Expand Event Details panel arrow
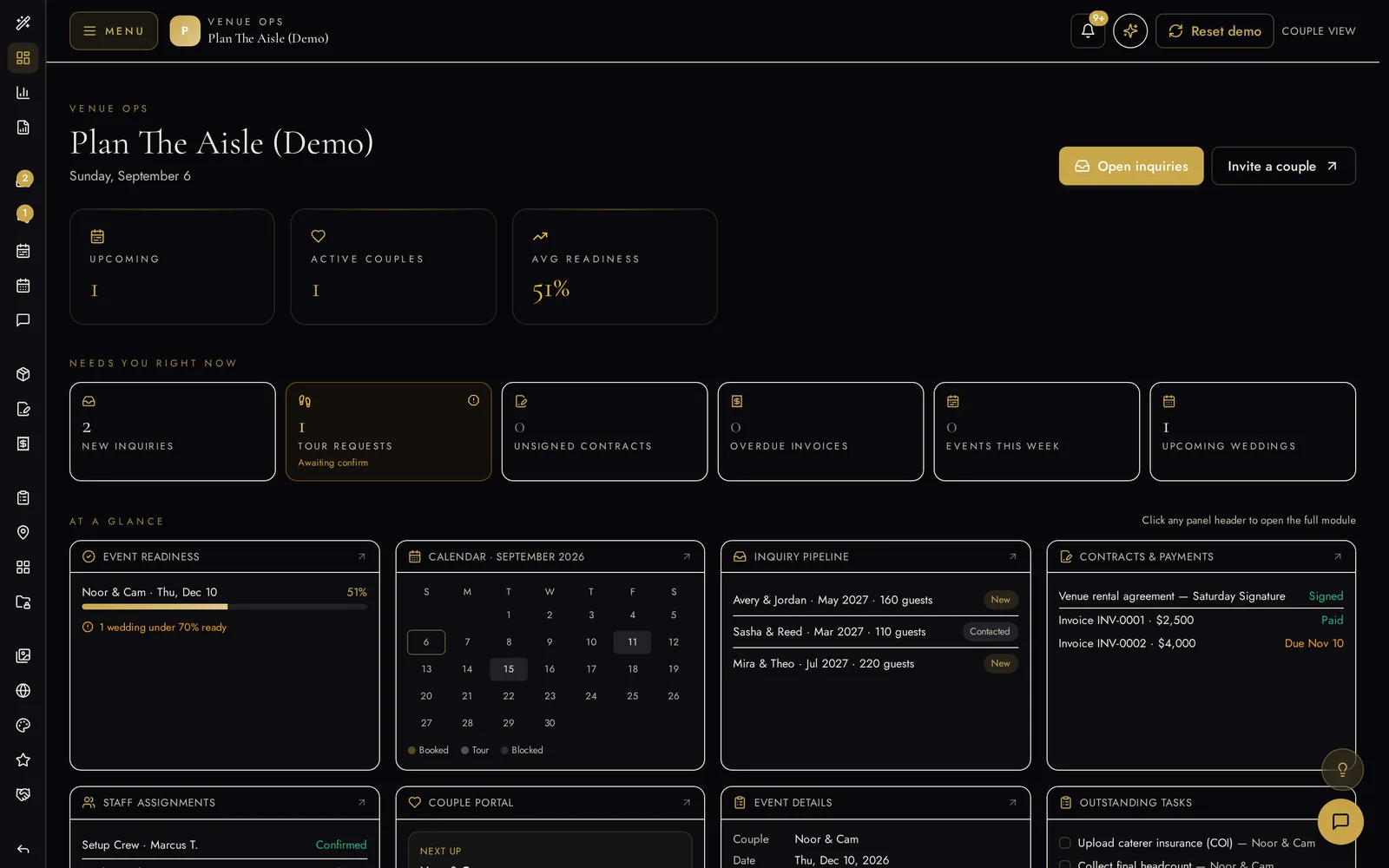The image size is (1389, 868). coord(1012,803)
